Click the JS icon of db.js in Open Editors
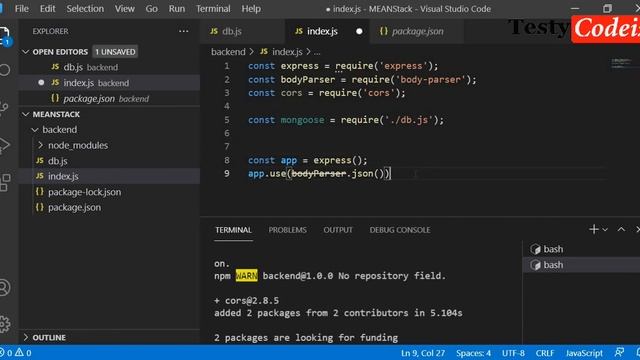The image size is (640, 360). [55, 67]
